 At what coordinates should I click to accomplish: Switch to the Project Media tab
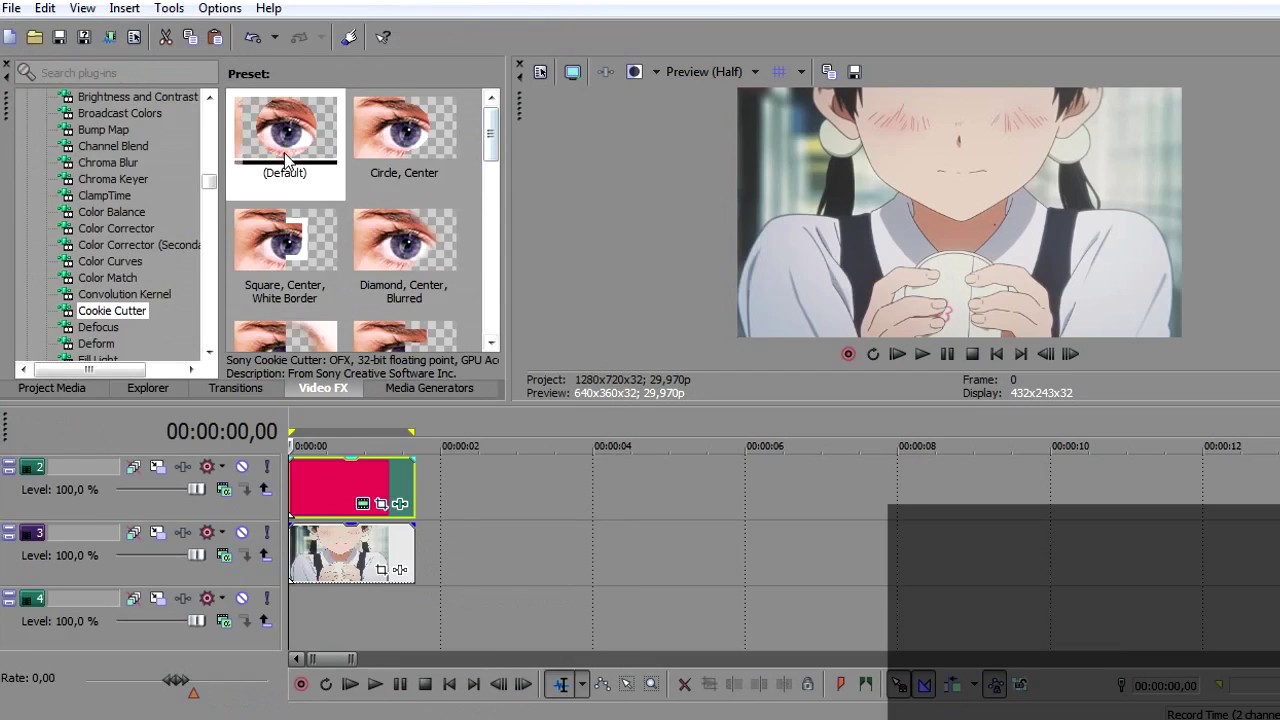tap(51, 388)
